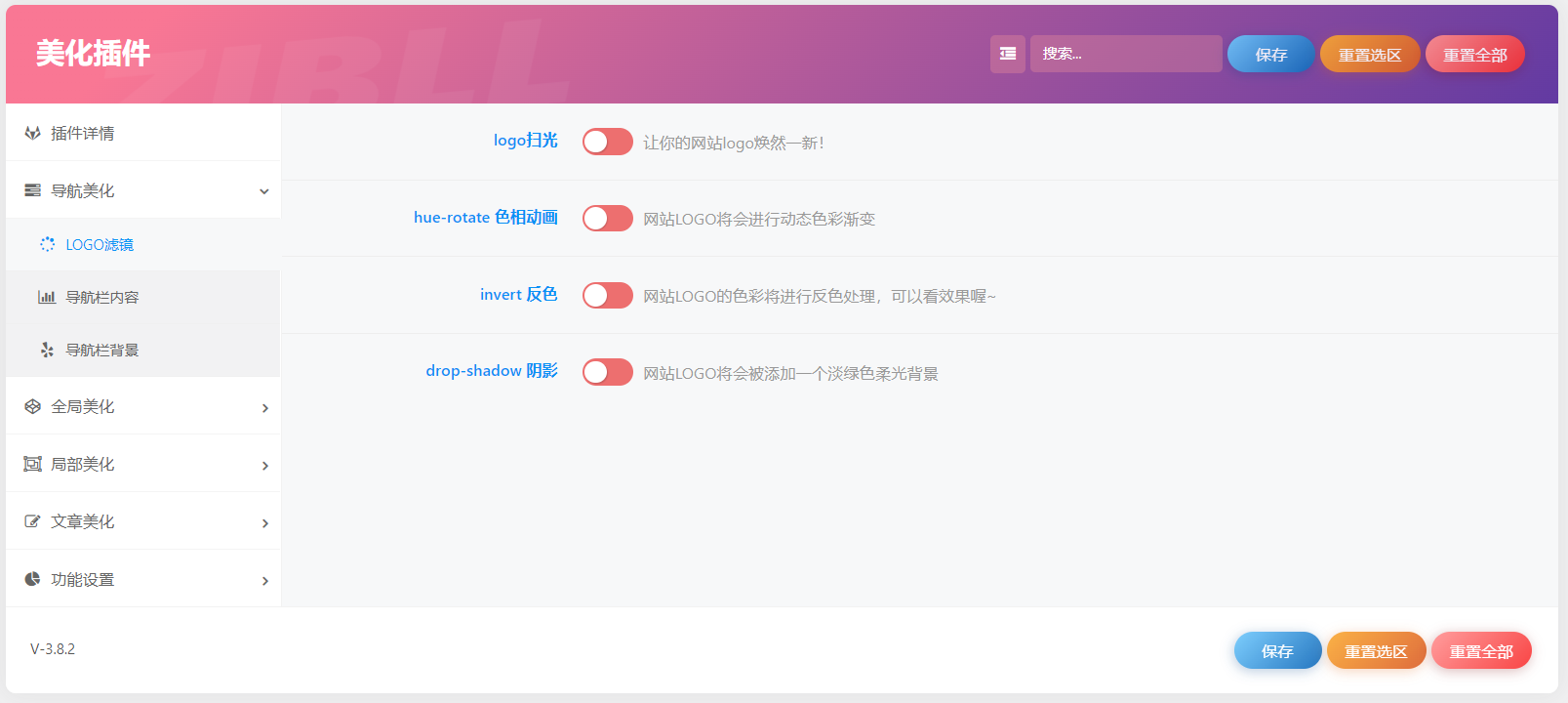
Task: Click the expand-all list icon beside search
Action: [1007, 54]
